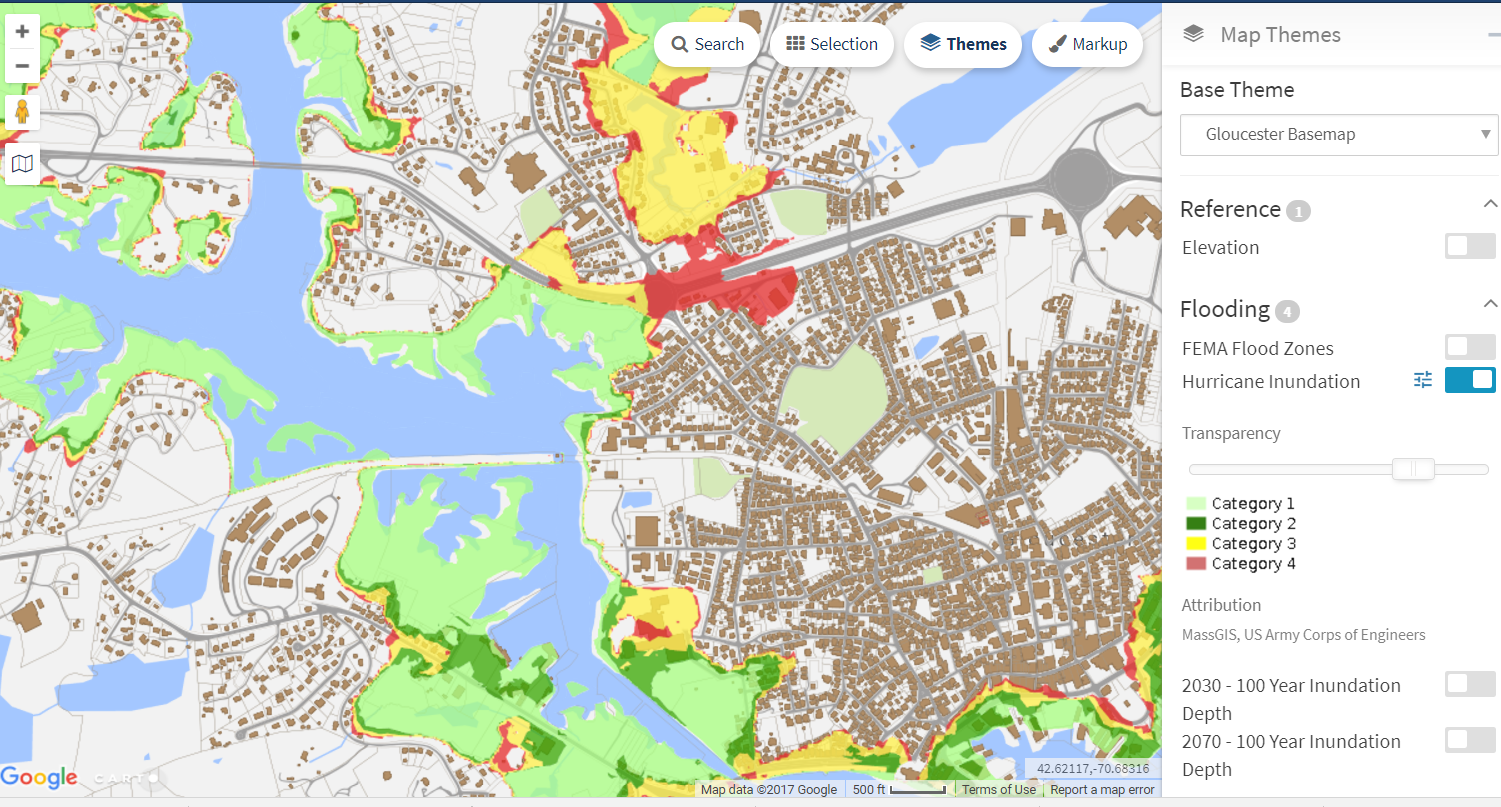Image resolution: width=1501 pixels, height=807 pixels.
Task: Enable 2030 - 100 Year Inundation Depth
Action: (x=1470, y=684)
